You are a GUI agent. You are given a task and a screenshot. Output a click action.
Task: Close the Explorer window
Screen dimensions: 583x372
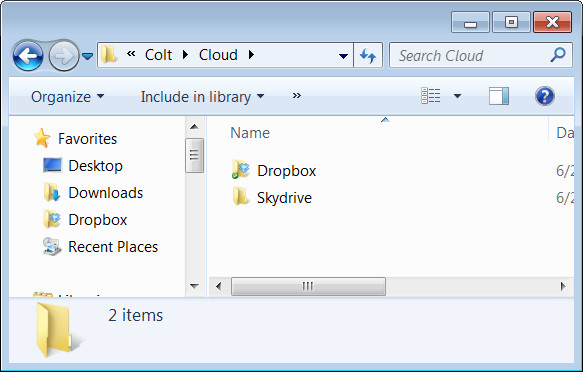tap(553, 22)
